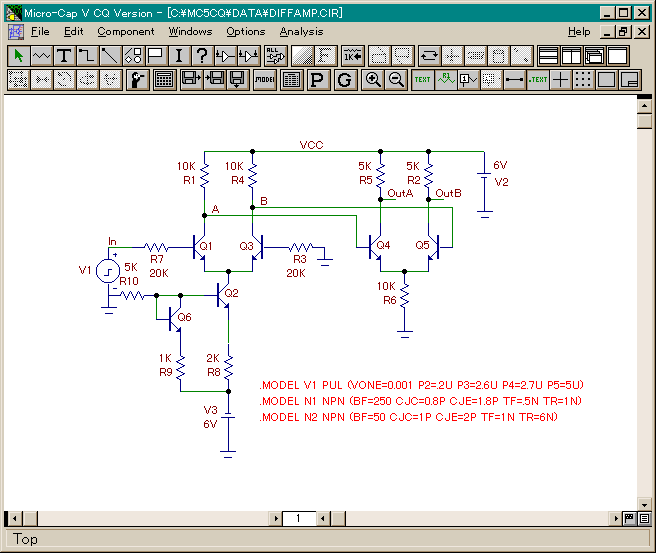Click the horizontal scrollbar right arrow
656x553 pixels.
coord(614,518)
